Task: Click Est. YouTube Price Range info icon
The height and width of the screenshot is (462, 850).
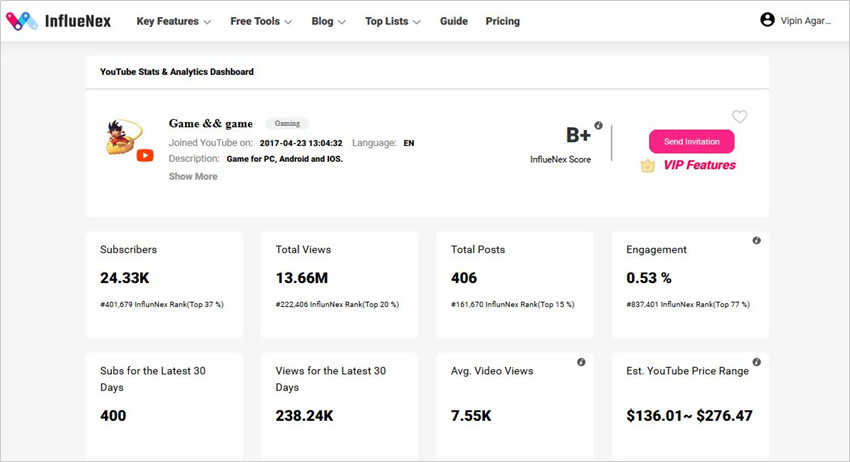Action: [756, 362]
